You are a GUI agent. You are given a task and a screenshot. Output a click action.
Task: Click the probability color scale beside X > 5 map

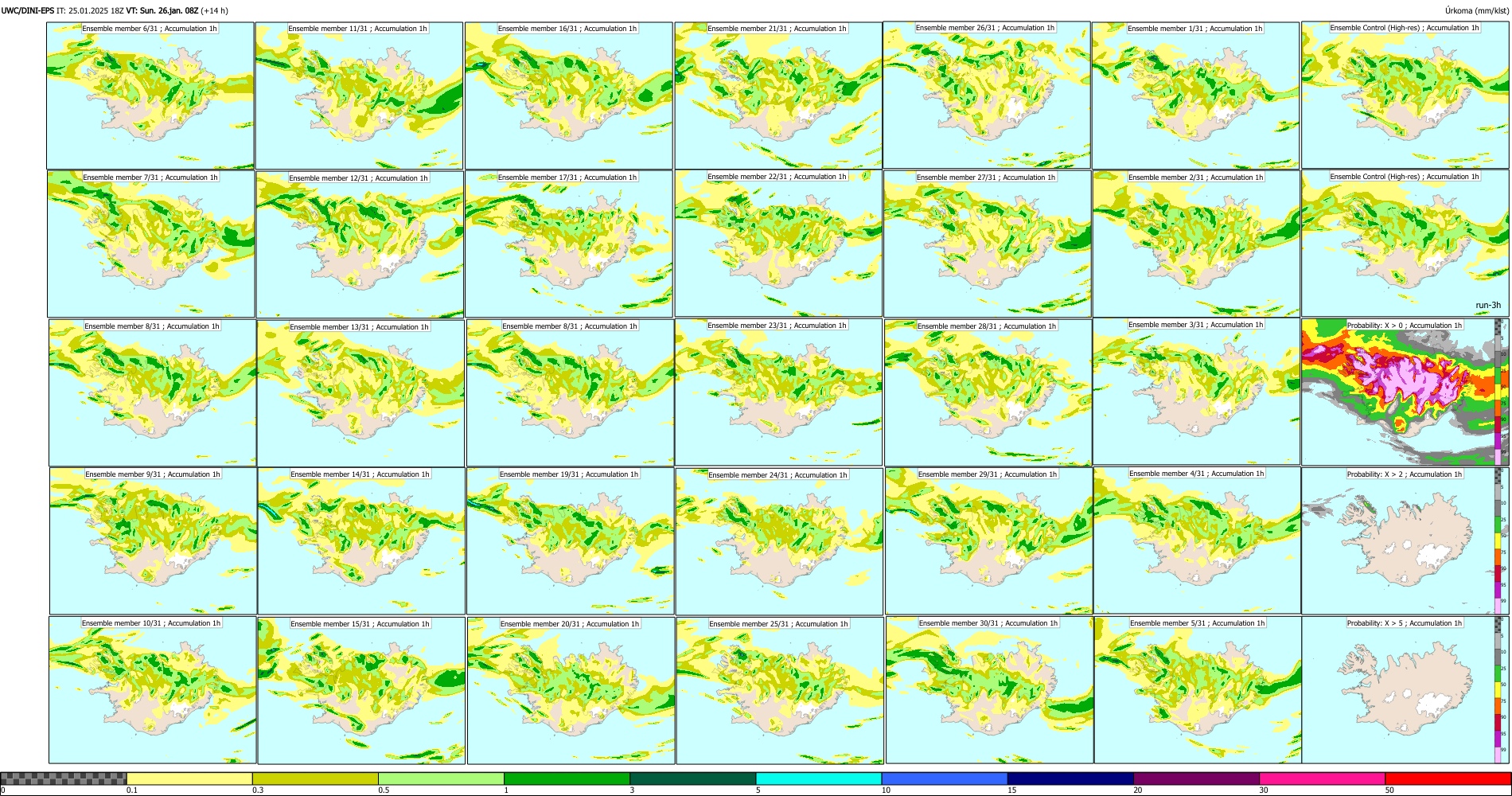pyautogui.click(x=1498, y=689)
